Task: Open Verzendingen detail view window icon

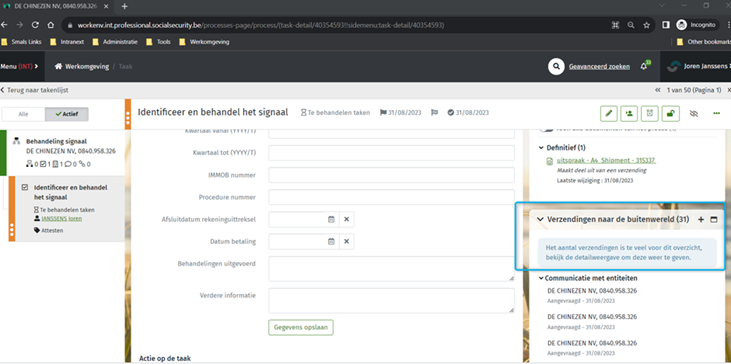Action: [713, 219]
